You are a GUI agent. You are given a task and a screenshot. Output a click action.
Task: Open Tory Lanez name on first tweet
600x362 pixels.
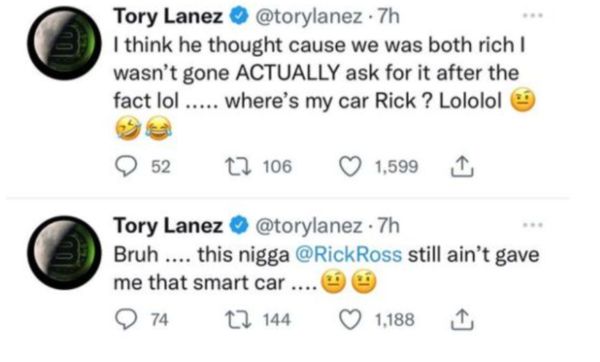168,17
